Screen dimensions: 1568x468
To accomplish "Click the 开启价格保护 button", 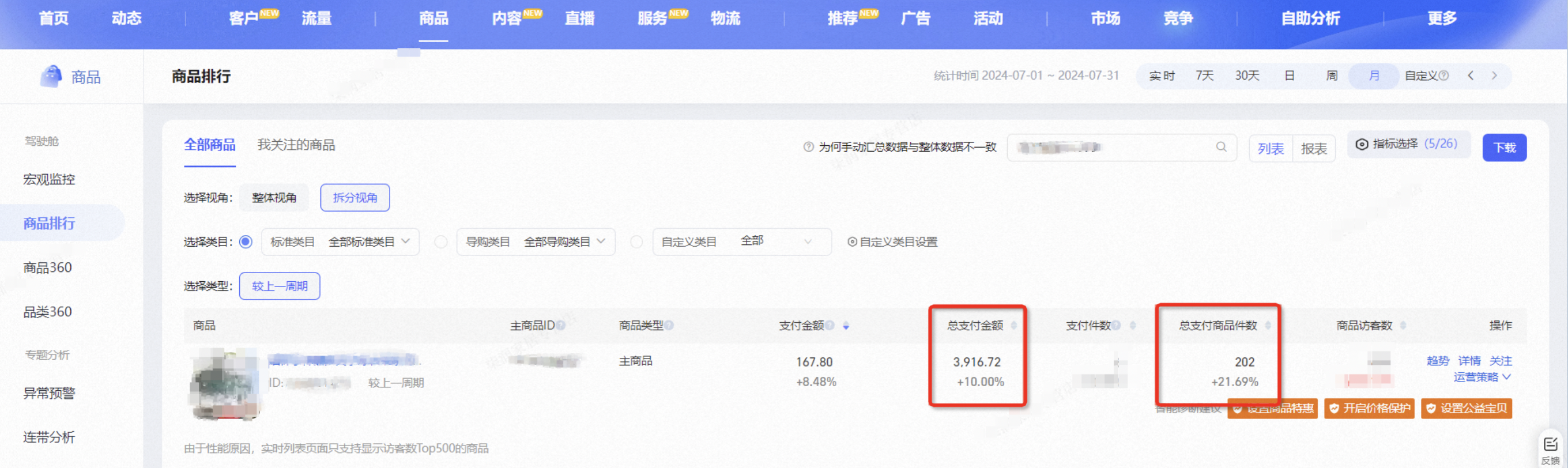I will click(x=1369, y=409).
